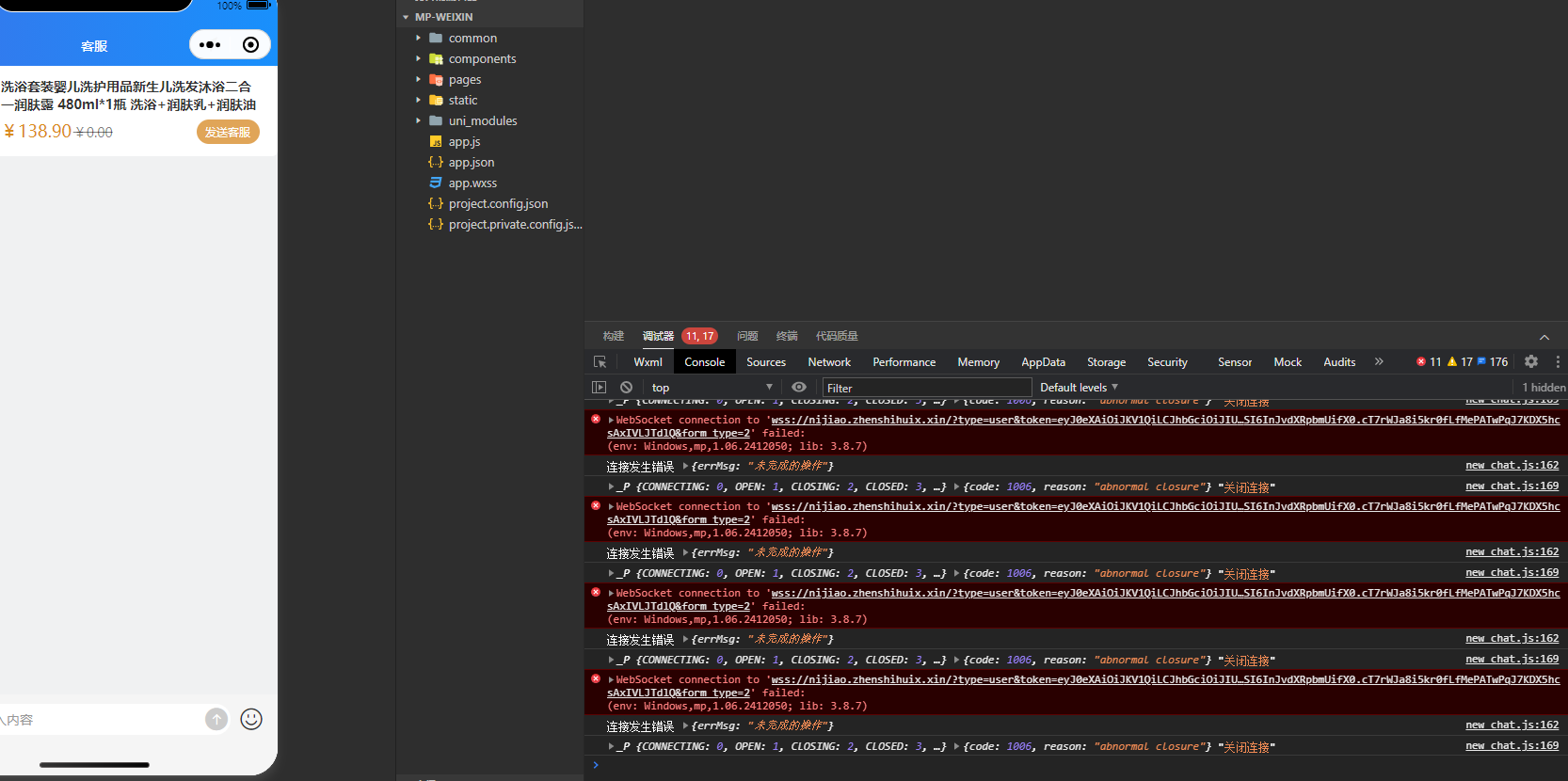Open the Memory tab
The width and height of the screenshot is (1568, 781).
979,362
